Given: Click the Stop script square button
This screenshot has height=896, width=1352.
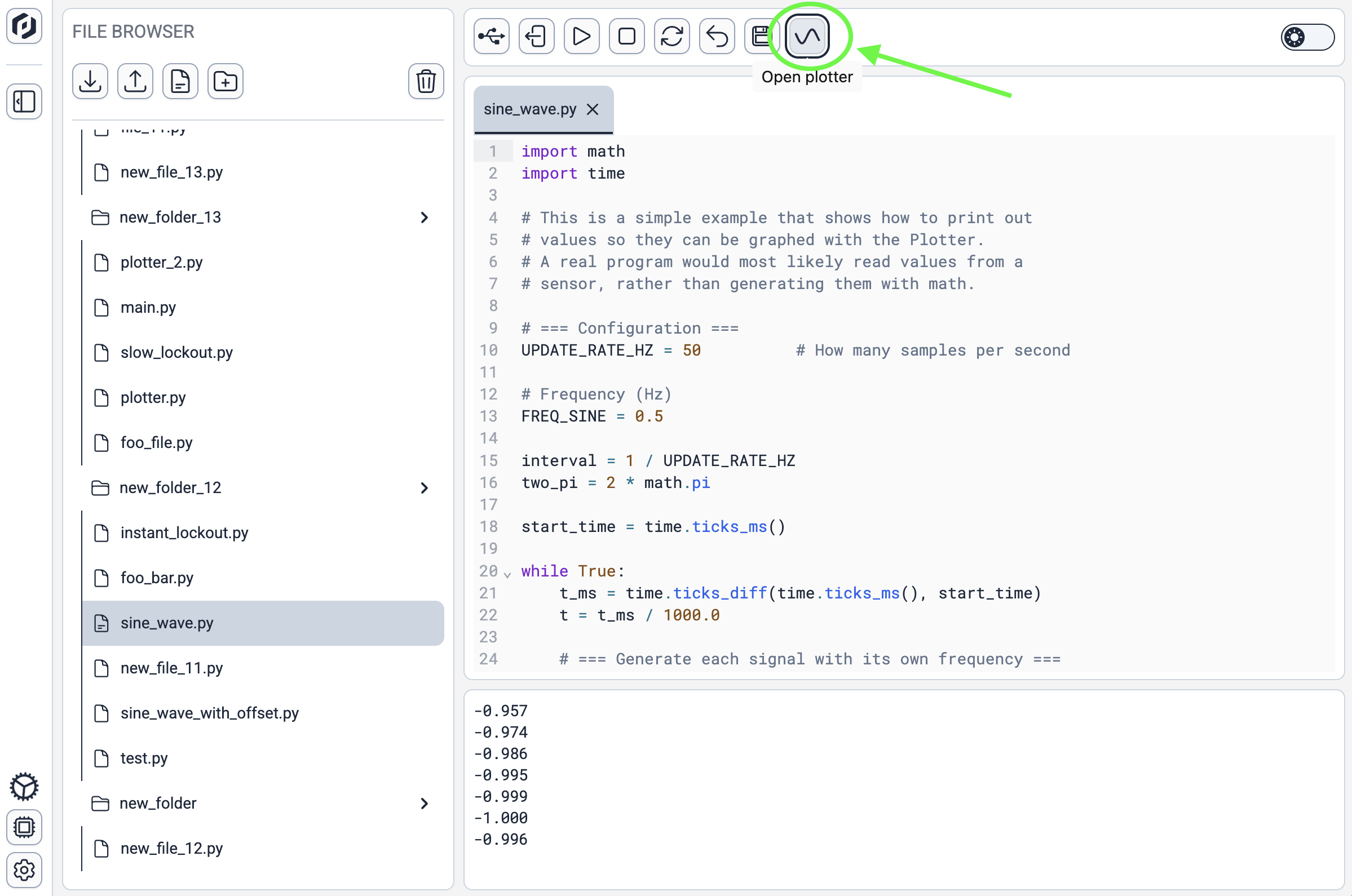Looking at the screenshot, I should point(626,37).
